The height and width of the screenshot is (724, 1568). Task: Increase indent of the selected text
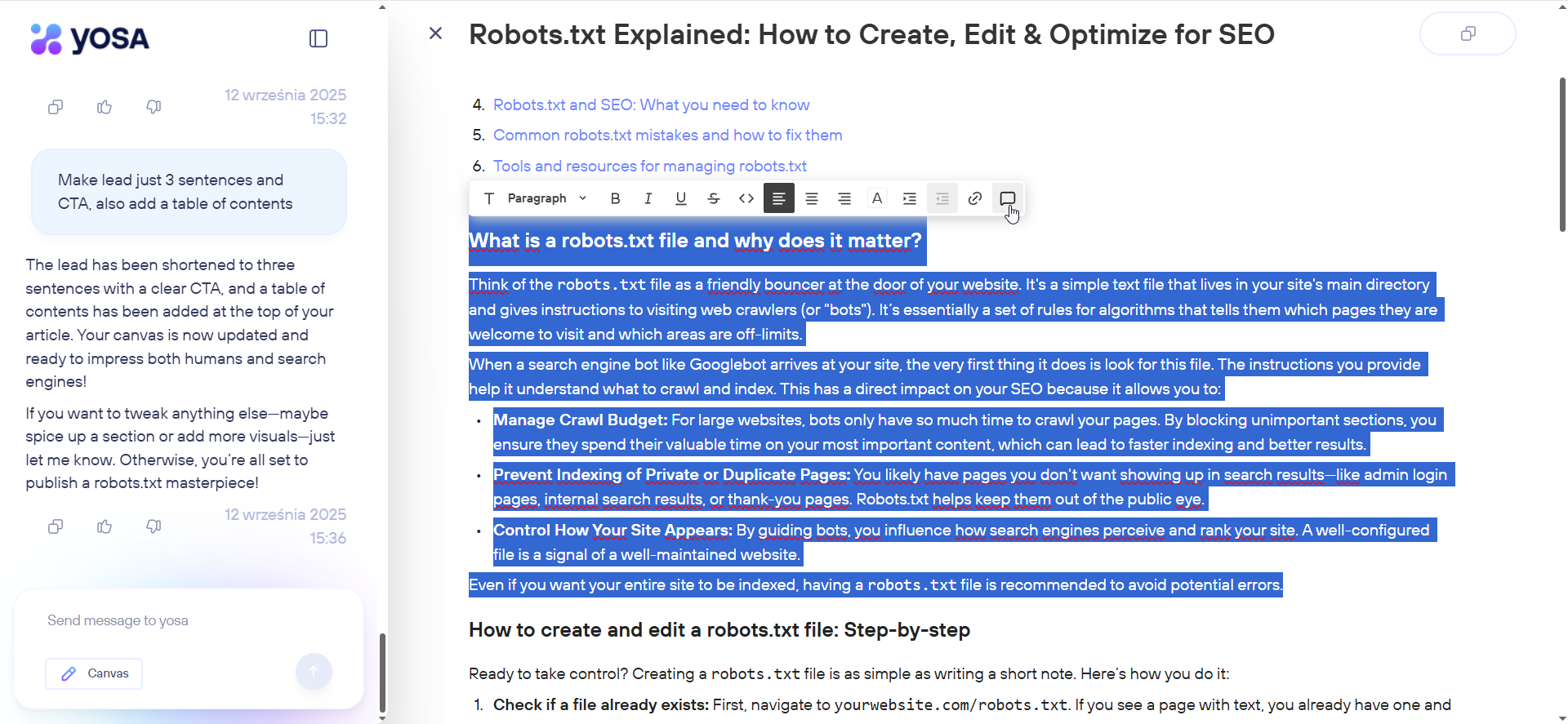[910, 198]
